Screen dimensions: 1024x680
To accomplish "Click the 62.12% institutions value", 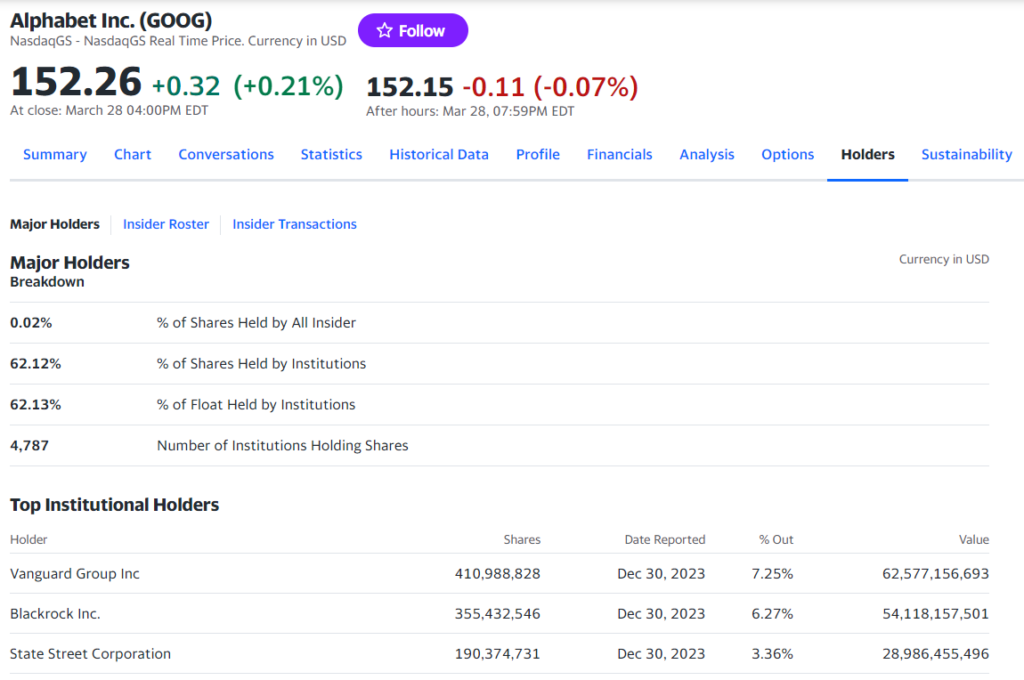I will [x=35, y=364].
